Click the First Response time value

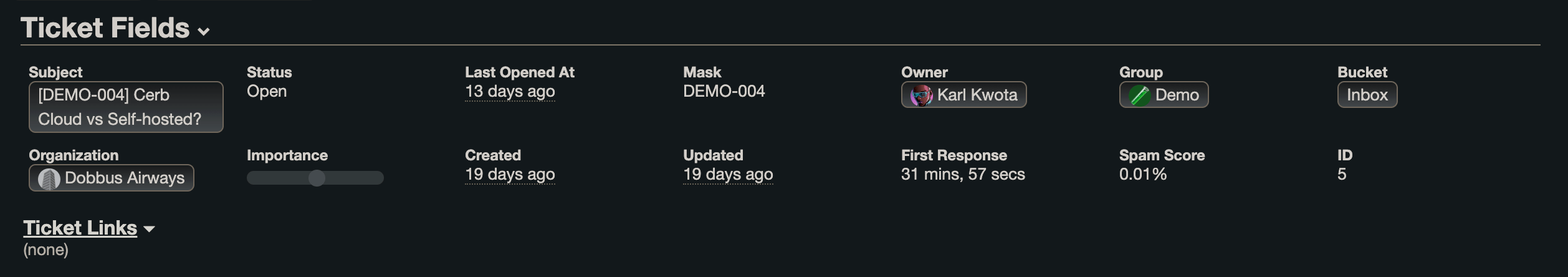(x=963, y=174)
